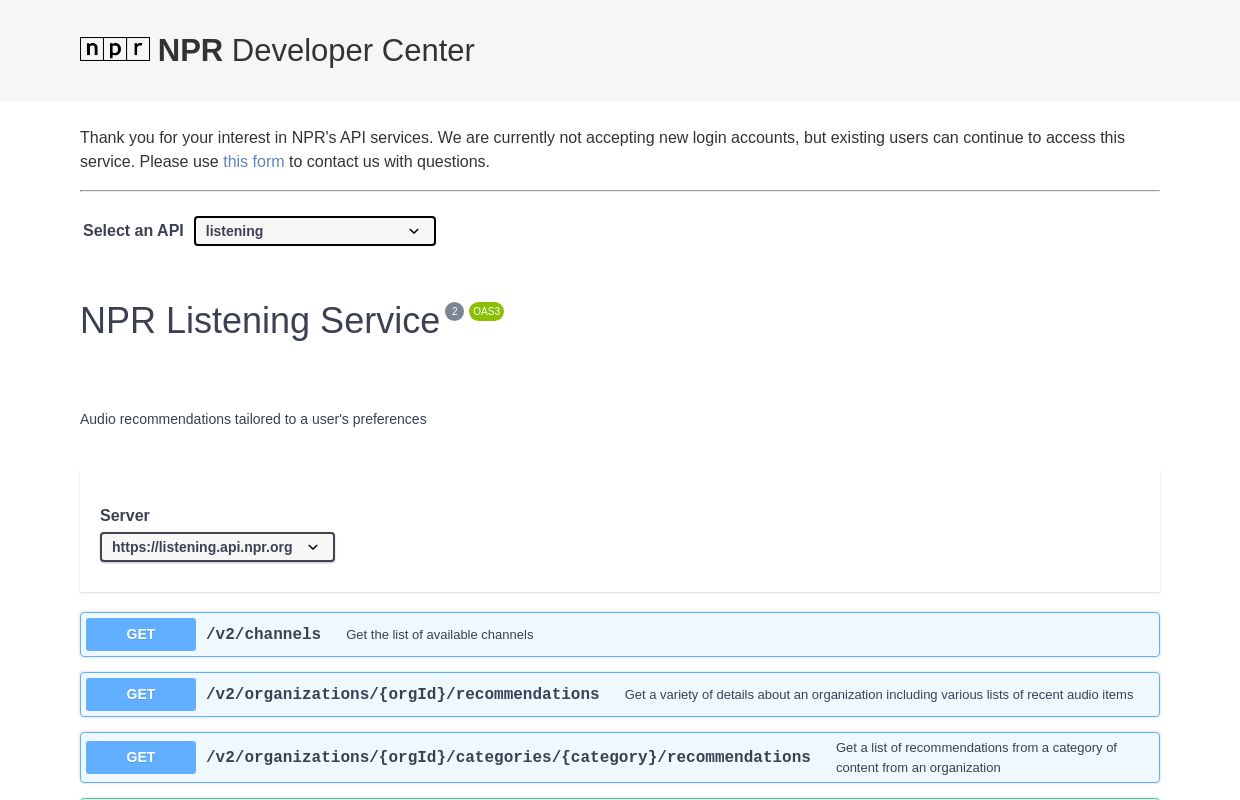The height and width of the screenshot is (800, 1240).
Task: Click GET method badge for /v2/channels
Action: coord(141,634)
